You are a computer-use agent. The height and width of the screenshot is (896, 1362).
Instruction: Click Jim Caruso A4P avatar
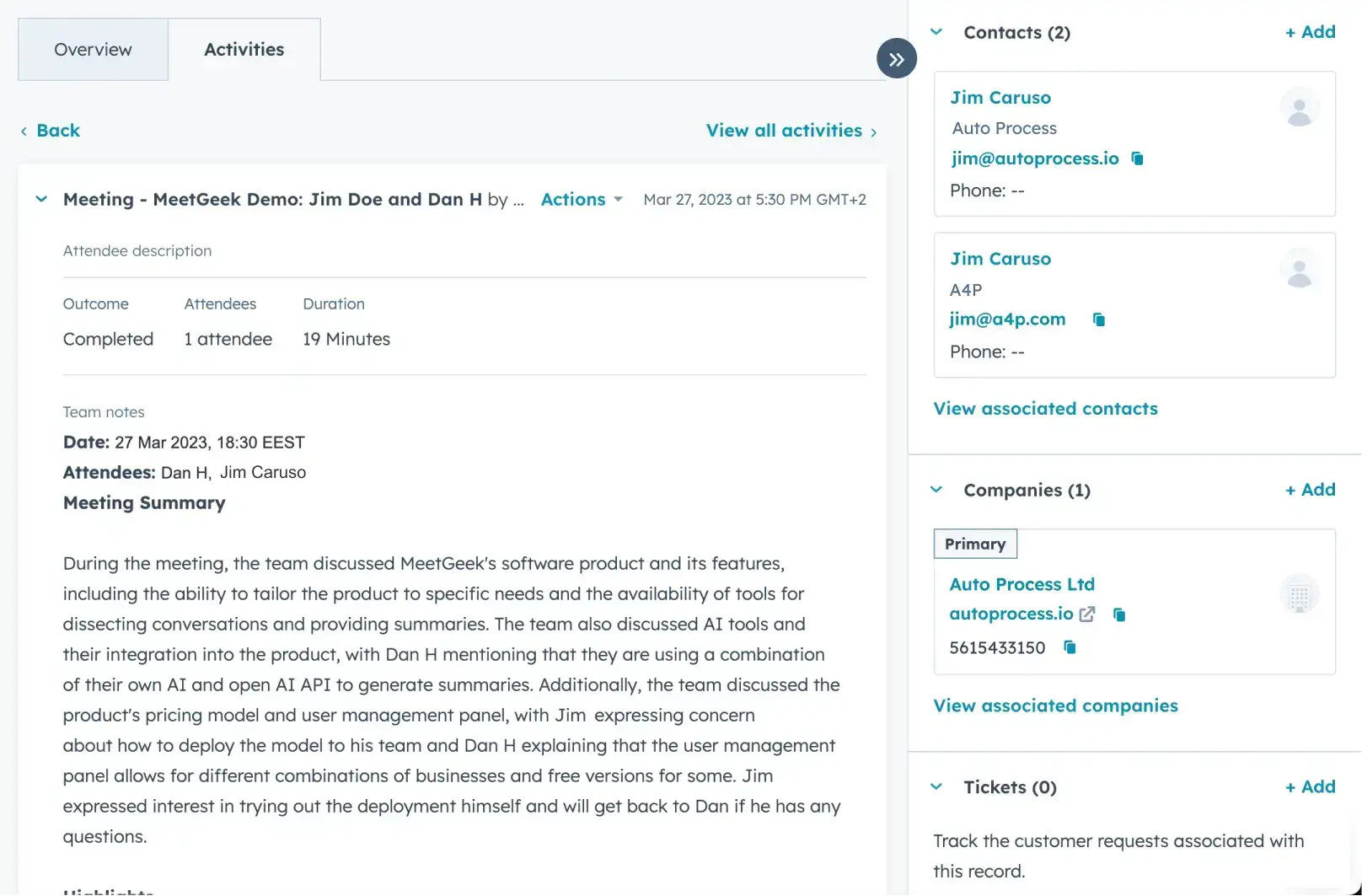coord(1300,268)
